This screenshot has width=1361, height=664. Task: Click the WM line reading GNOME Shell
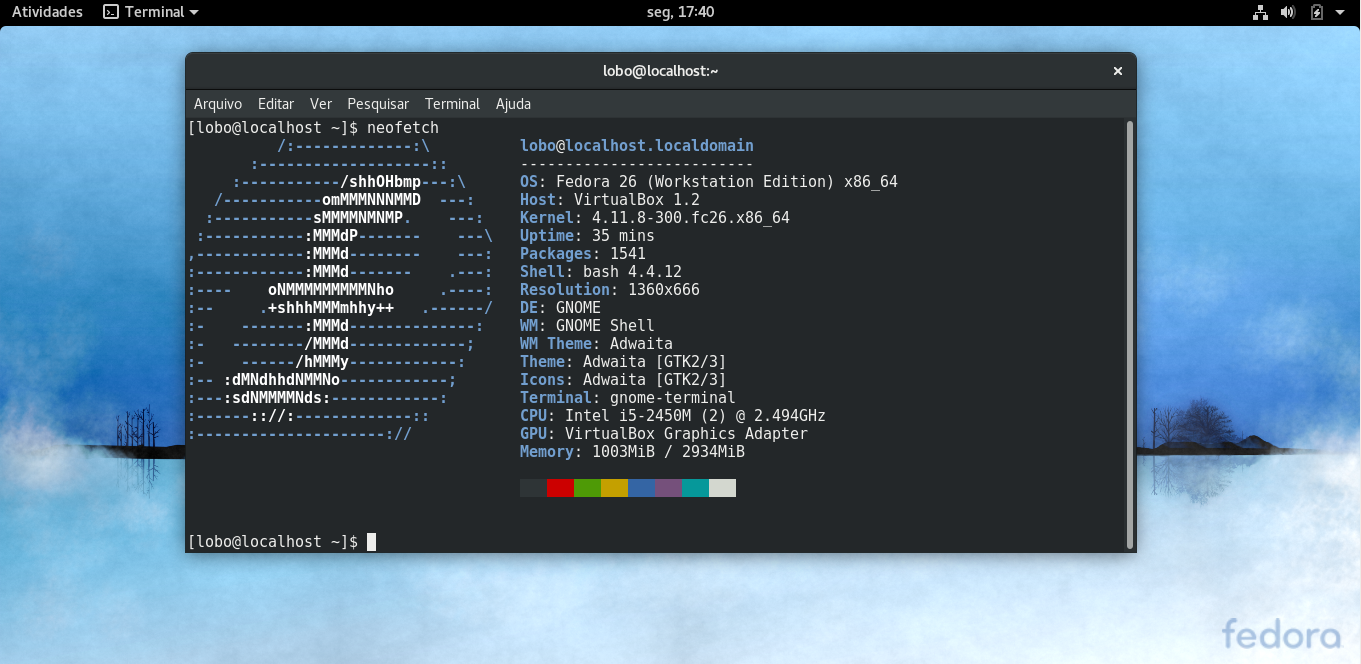(x=588, y=326)
